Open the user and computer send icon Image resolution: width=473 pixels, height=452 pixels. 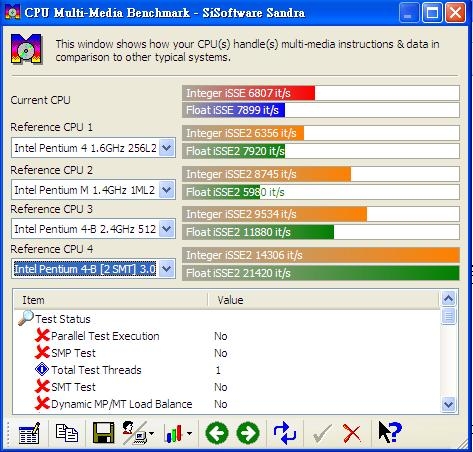(x=135, y=433)
